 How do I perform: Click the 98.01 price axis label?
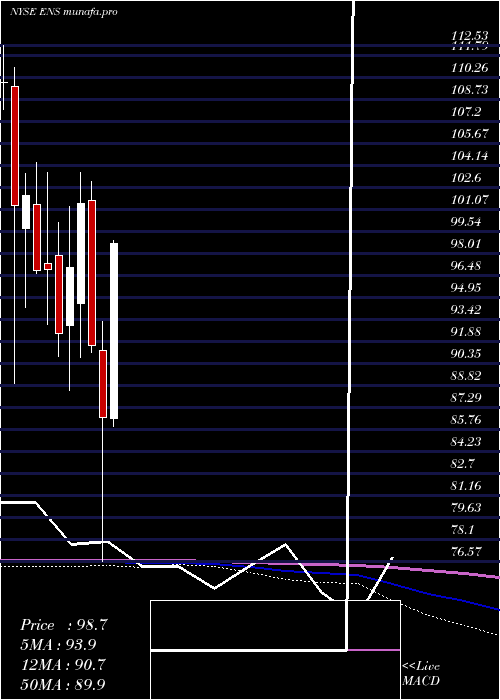coord(466,244)
